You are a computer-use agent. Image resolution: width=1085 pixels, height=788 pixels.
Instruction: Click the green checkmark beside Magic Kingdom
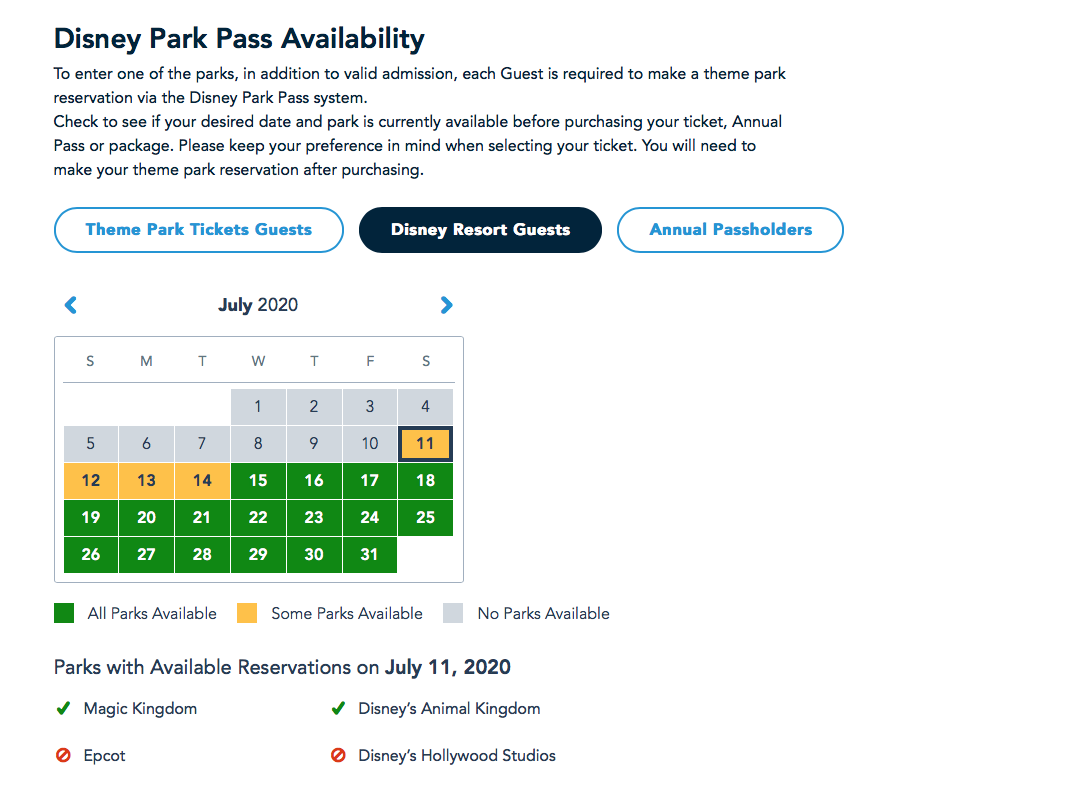click(x=63, y=708)
